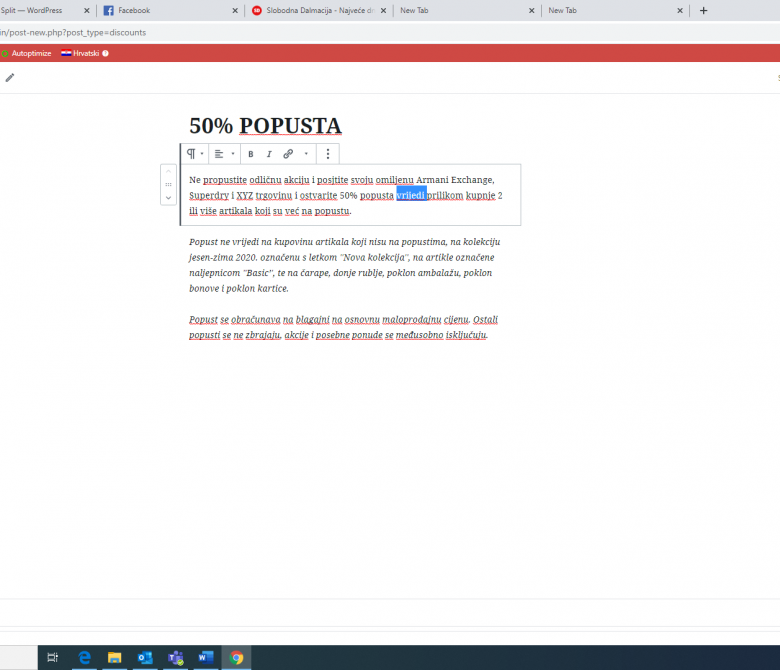Open block options three-dot menu
The width and height of the screenshot is (780, 670).
328,154
